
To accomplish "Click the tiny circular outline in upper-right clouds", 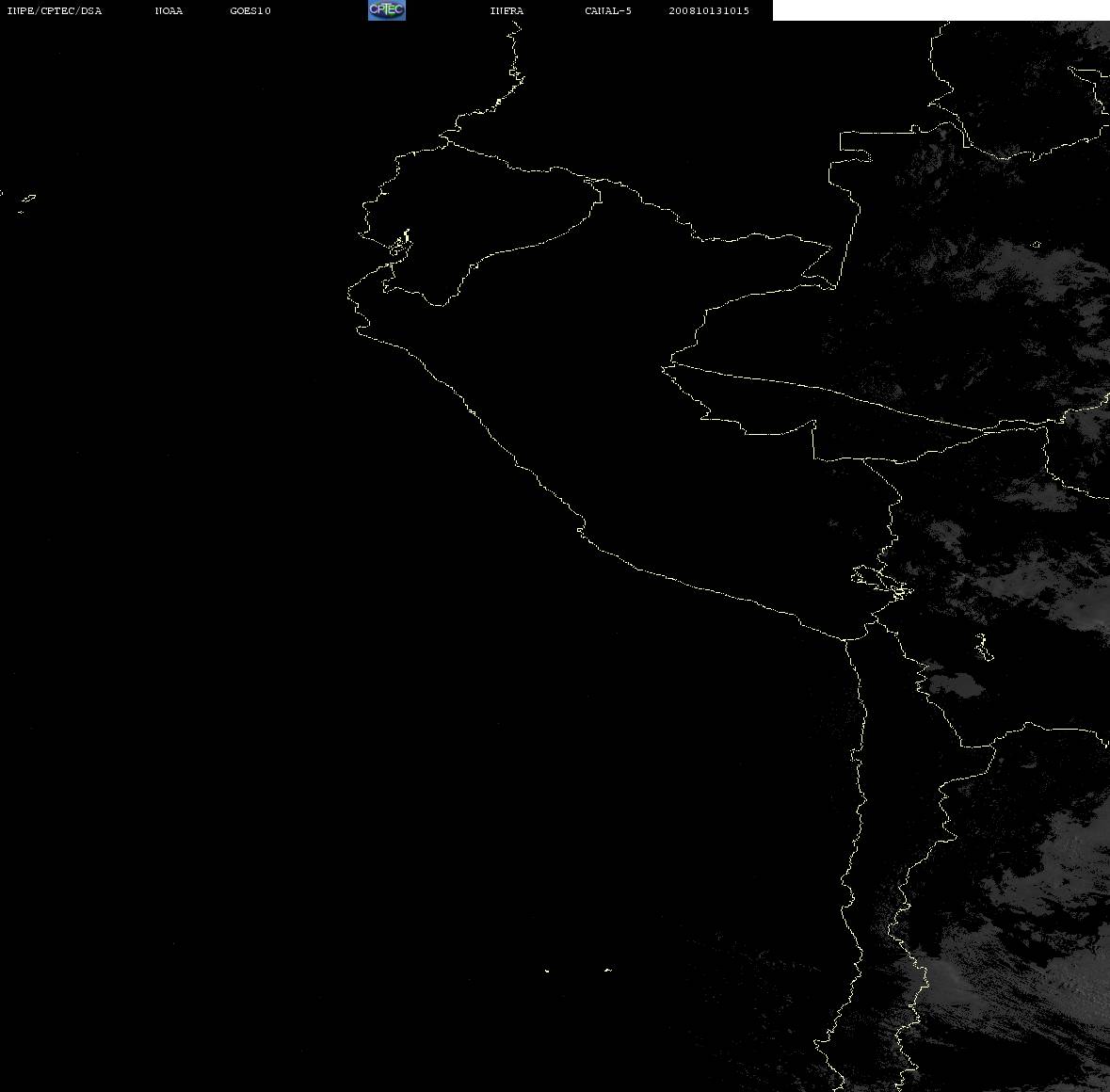I will point(1037,245).
